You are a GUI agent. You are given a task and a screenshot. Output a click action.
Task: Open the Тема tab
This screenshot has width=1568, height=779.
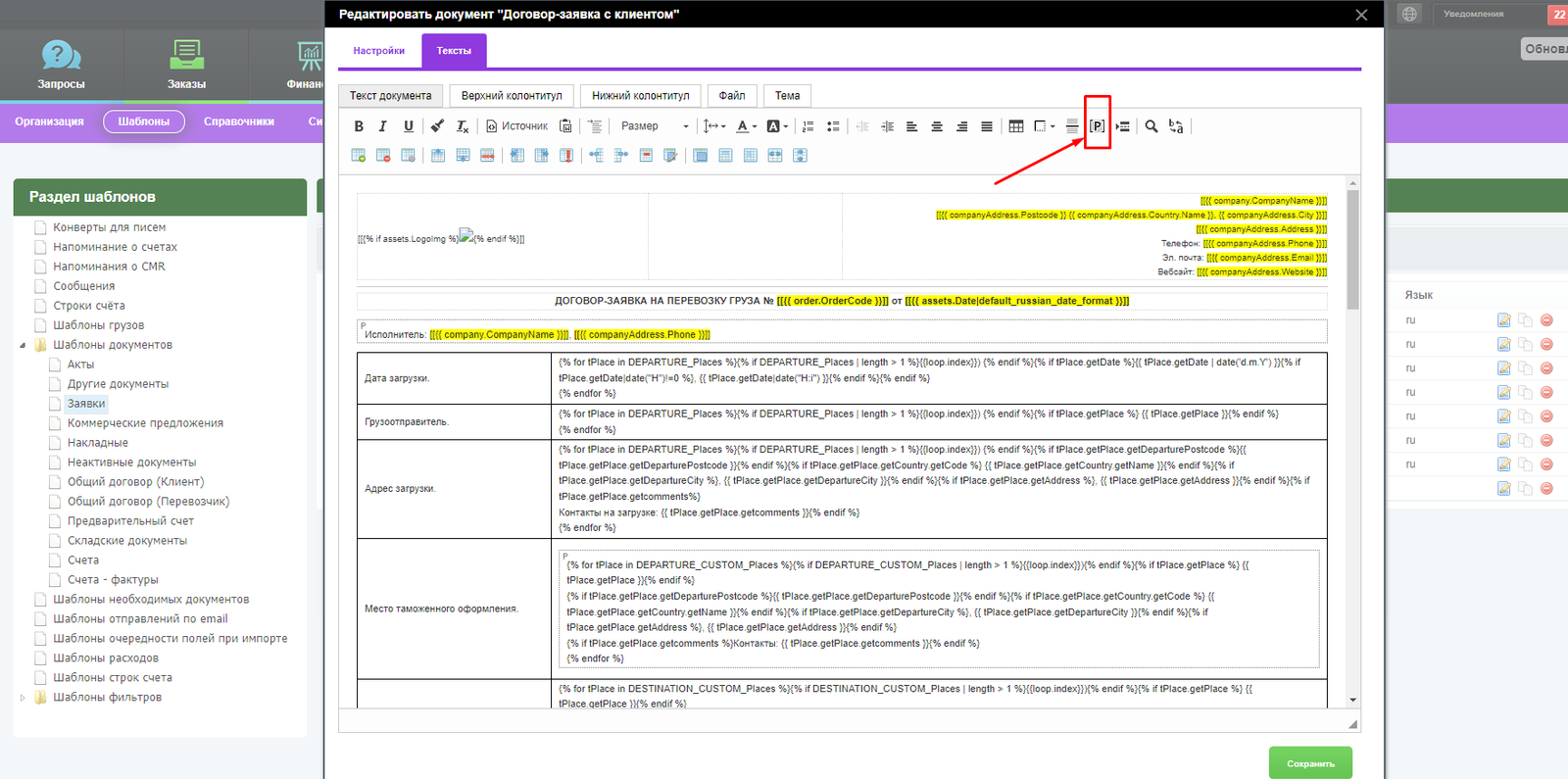(x=788, y=96)
